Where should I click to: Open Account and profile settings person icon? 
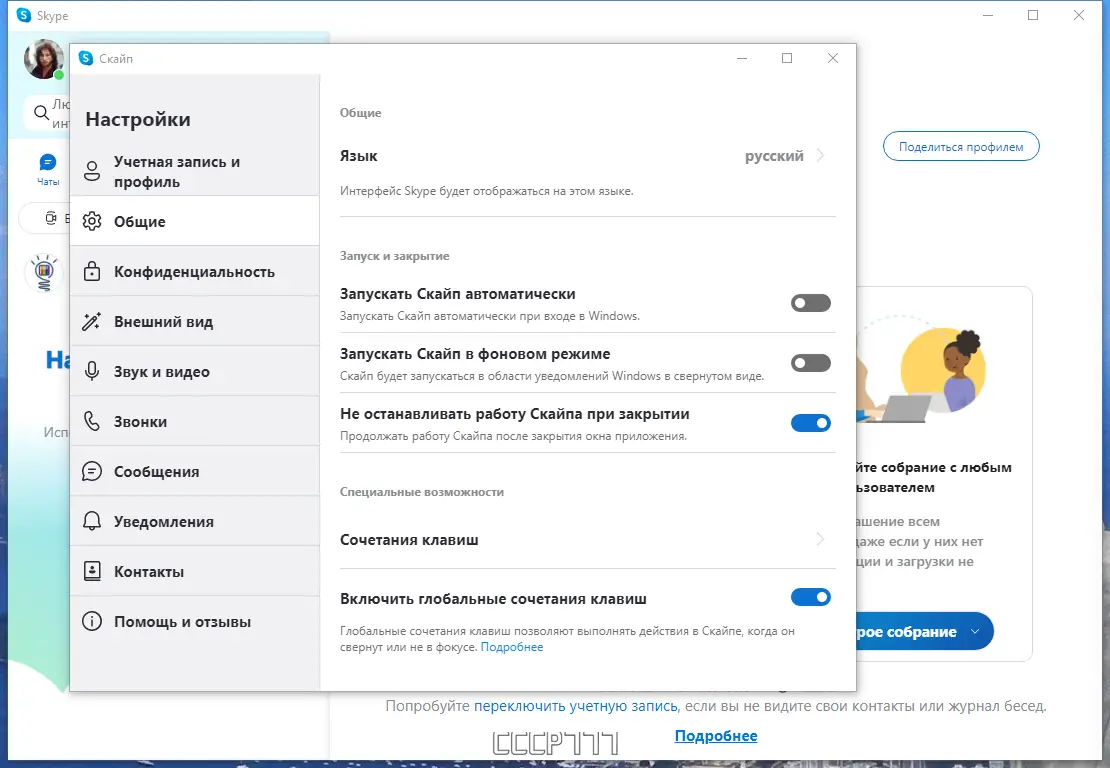point(92,171)
